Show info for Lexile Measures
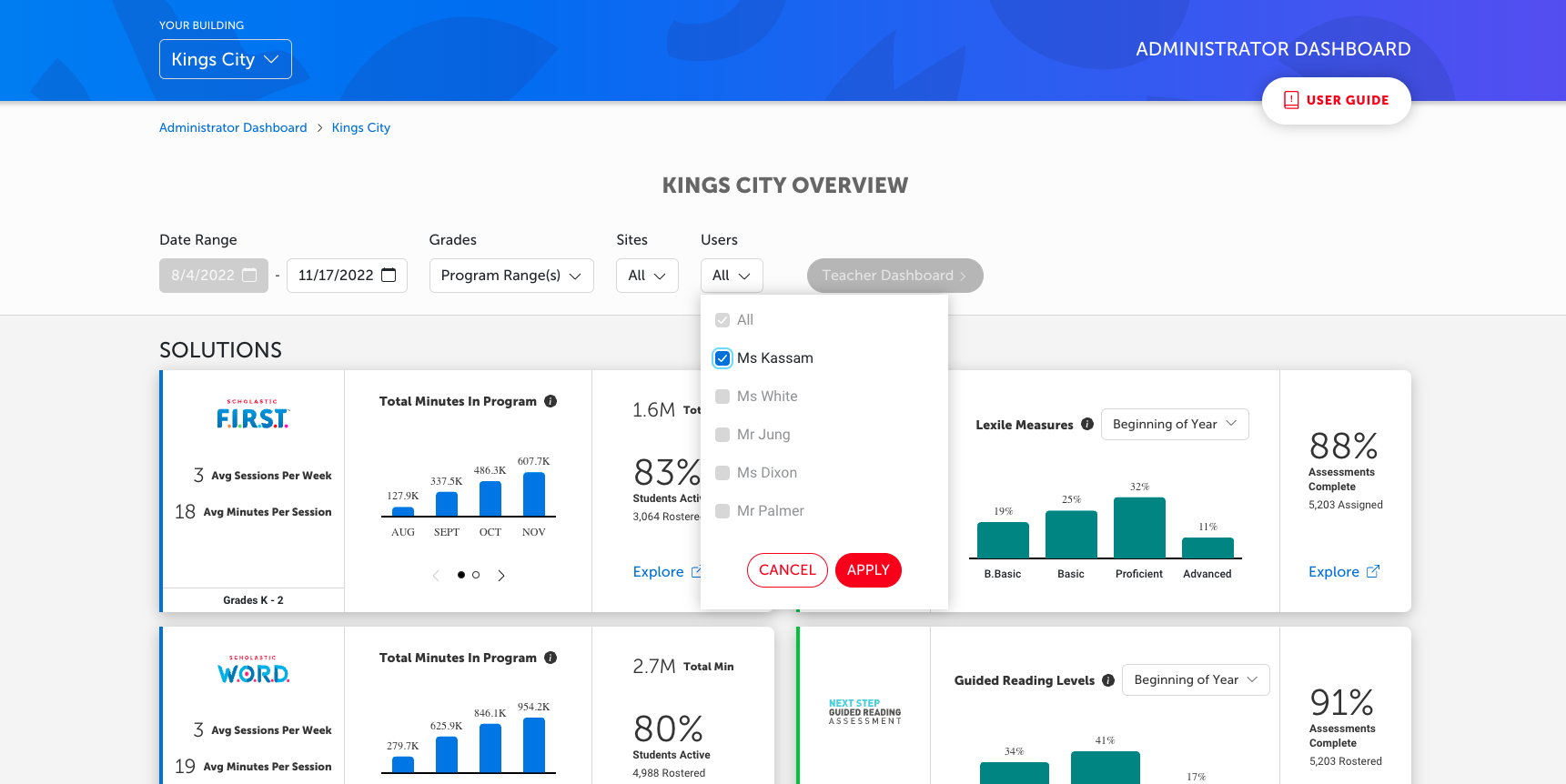Screen dimensions: 1566x784 pos(1087,424)
